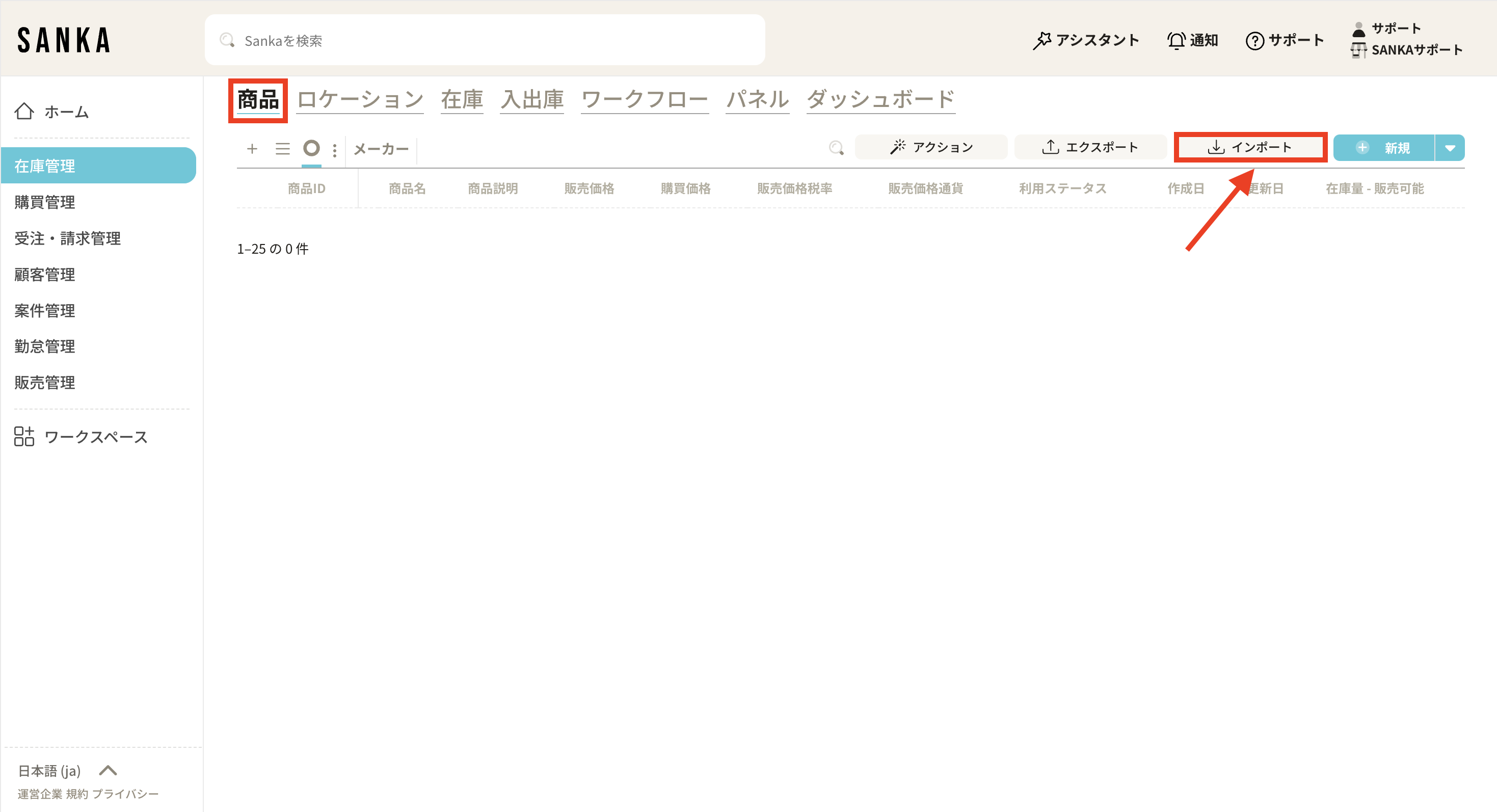Open the vertical three-dot view options
Viewport: 1497px width, 812px height.
click(x=334, y=150)
